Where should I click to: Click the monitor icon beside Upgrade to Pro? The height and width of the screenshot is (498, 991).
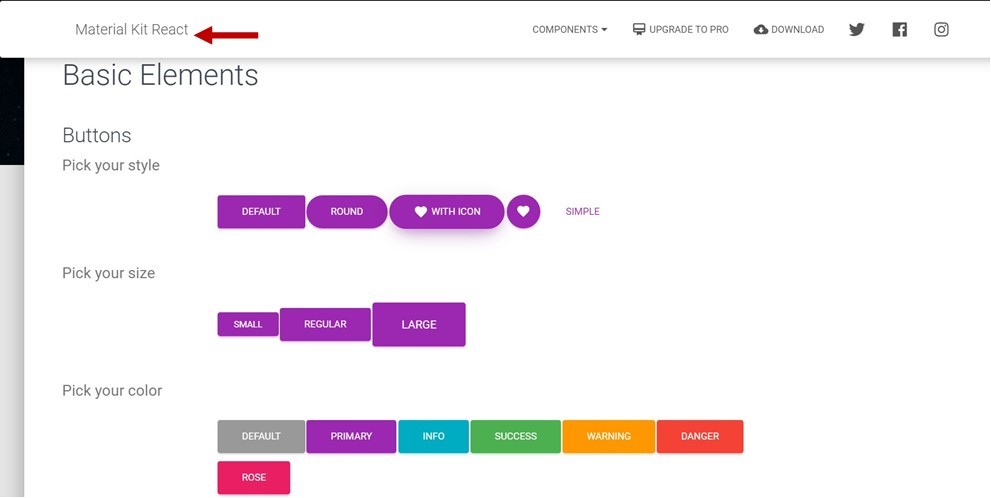(639, 29)
